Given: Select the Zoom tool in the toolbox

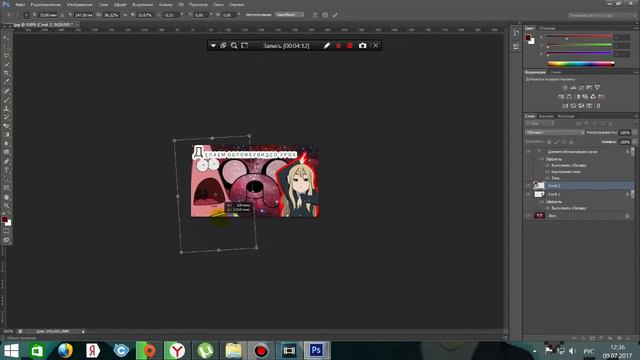Looking at the screenshot, I should point(6,206).
